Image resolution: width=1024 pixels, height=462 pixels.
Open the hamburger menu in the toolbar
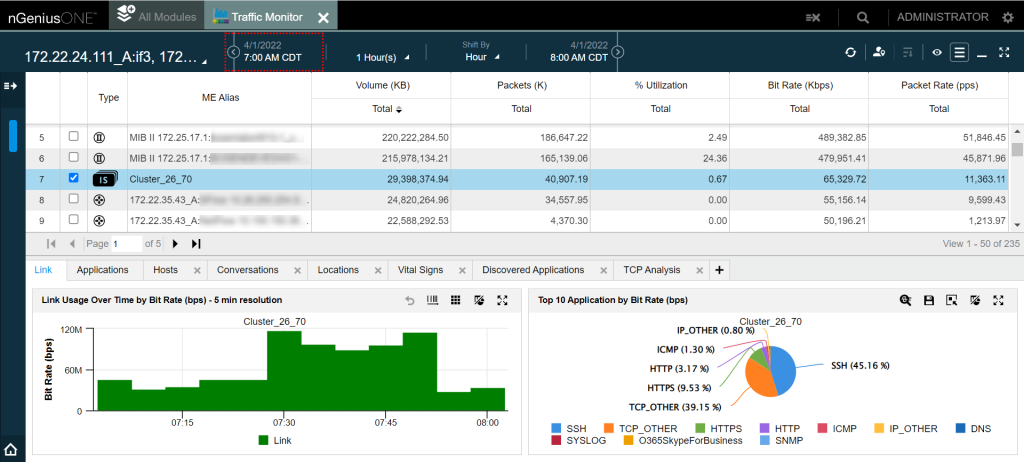point(959,52)
